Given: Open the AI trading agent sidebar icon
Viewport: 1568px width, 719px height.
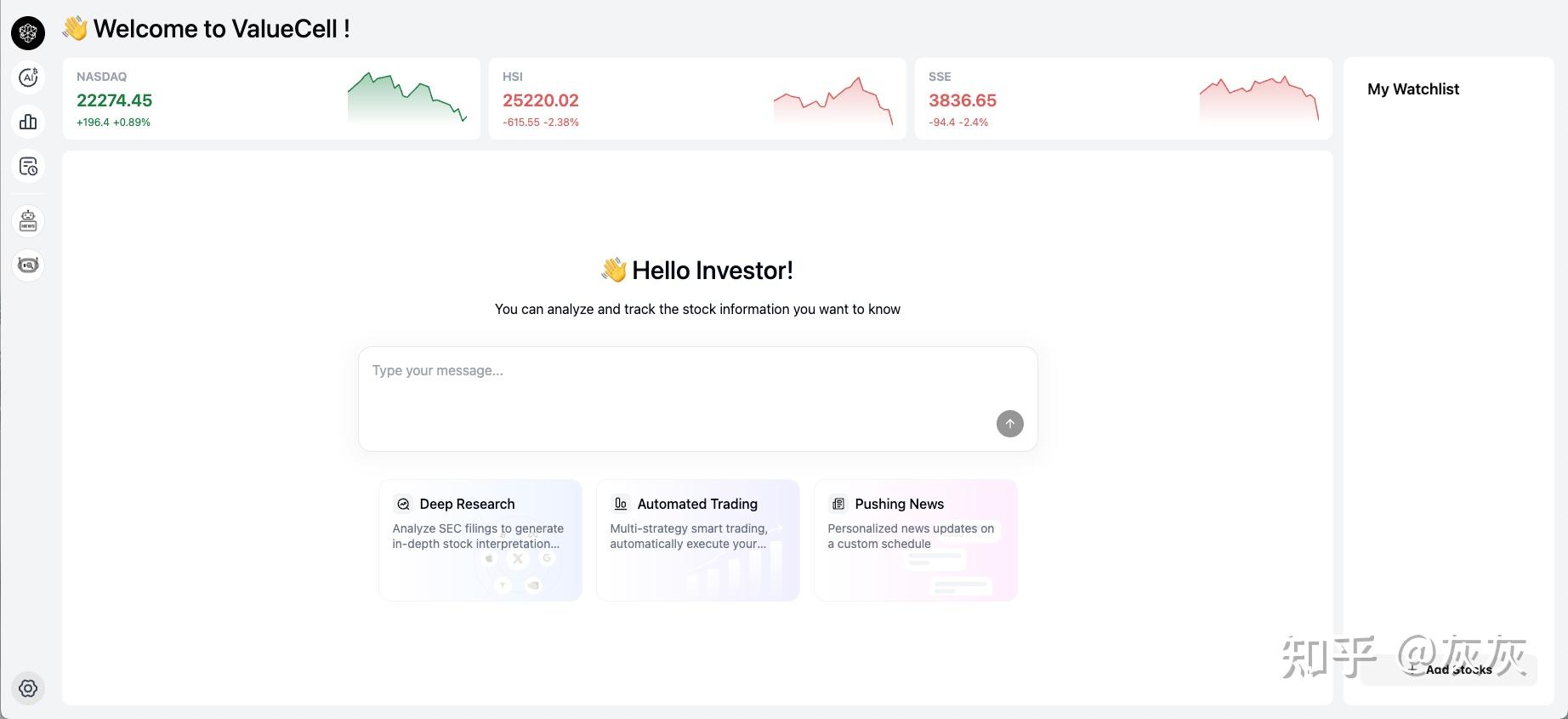Looking at the screenshot, I should click(x=28, y=77).
